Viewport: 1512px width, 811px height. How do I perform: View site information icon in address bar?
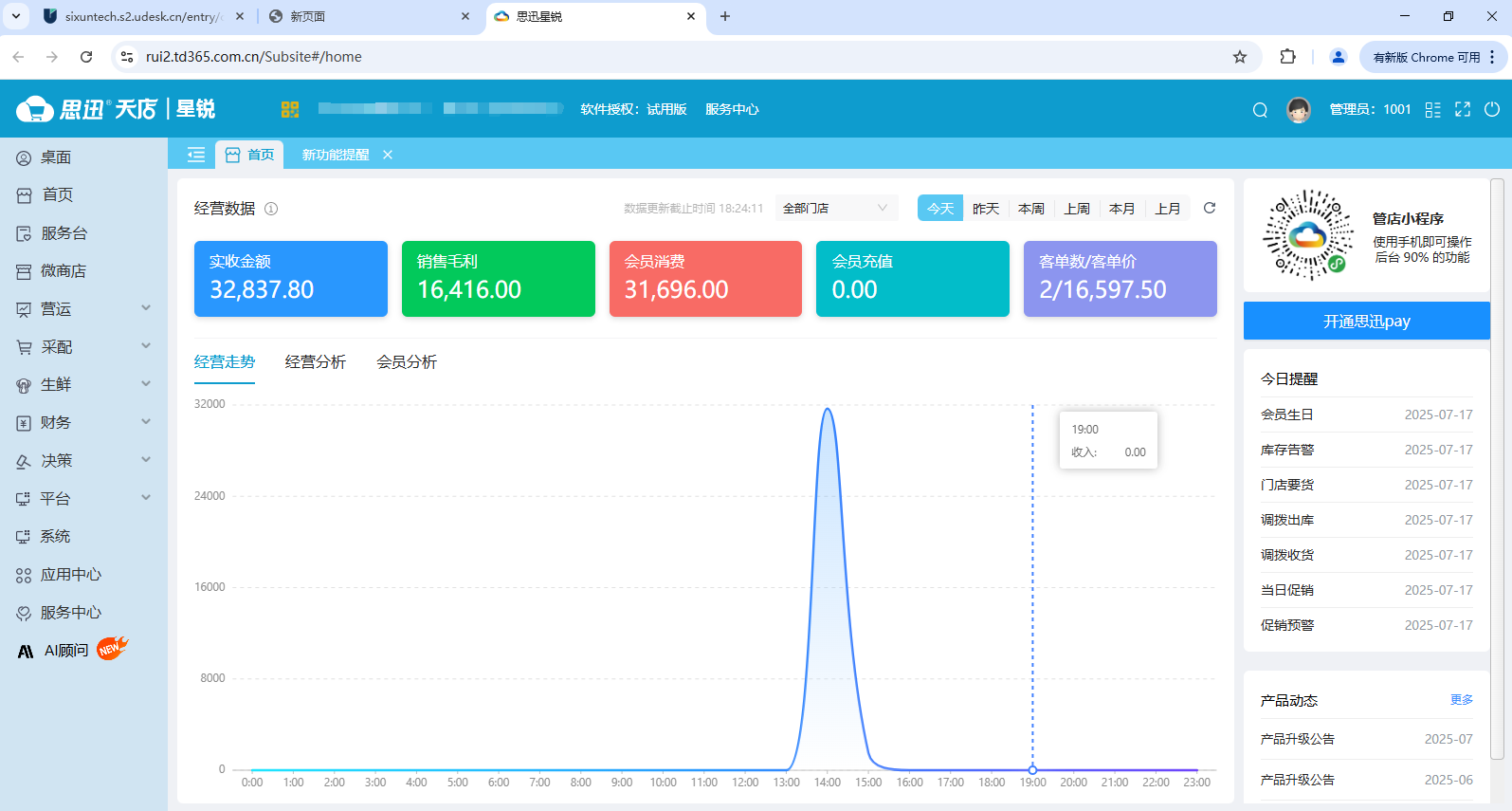tap(127, 57)
